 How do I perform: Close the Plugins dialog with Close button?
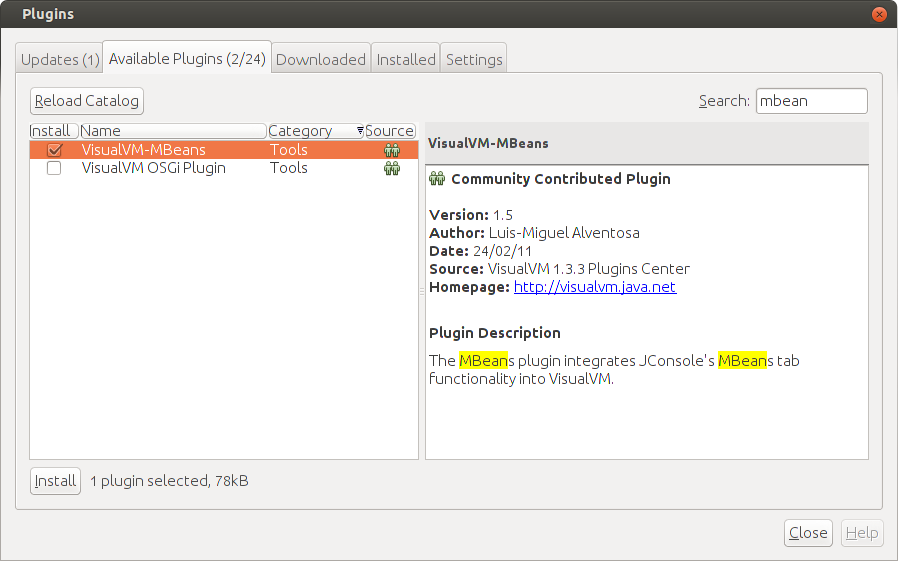pyautogui.click(x=808, y=533)
